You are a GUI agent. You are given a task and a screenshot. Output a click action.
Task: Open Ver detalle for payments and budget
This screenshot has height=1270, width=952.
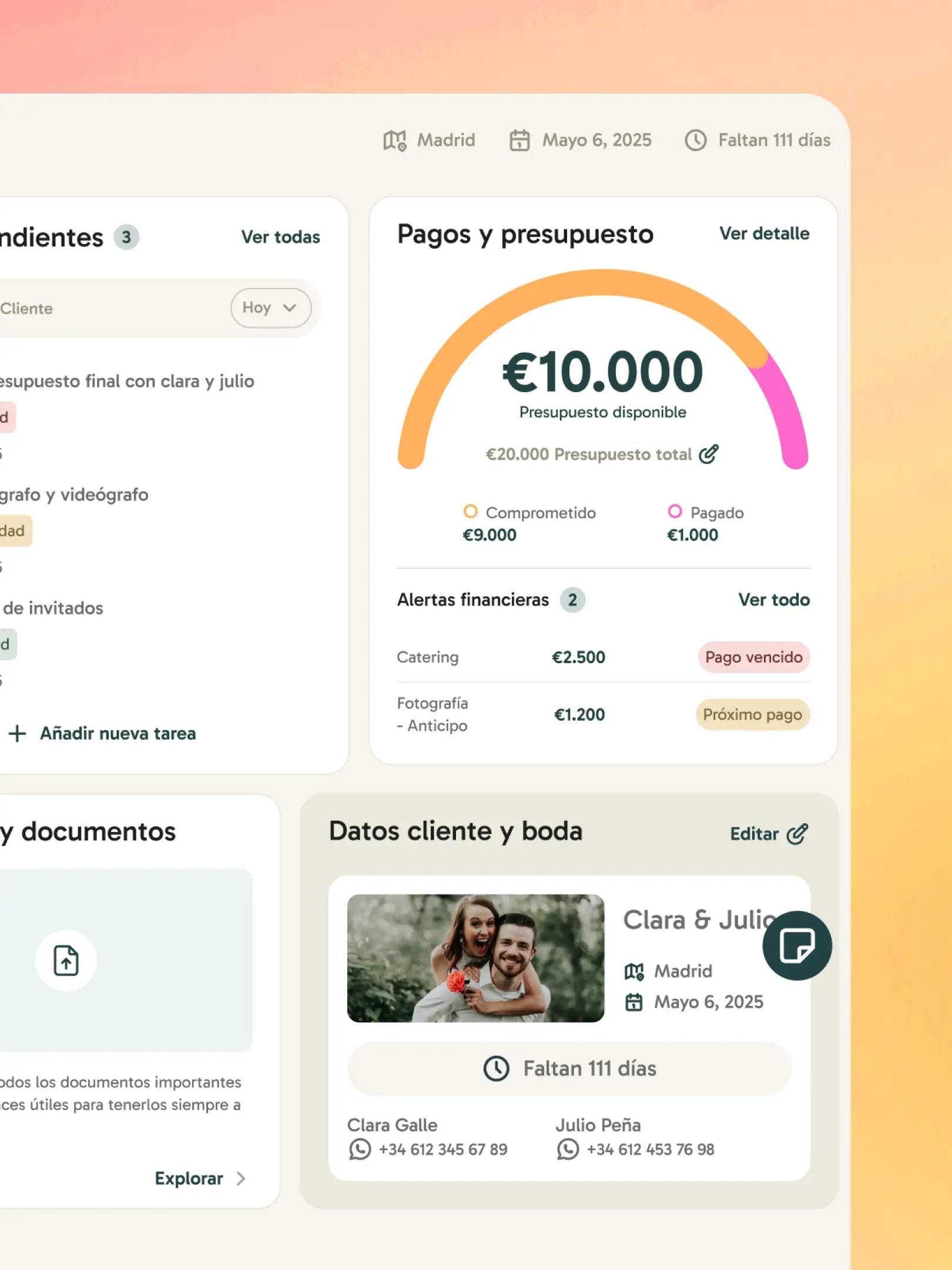pyautogui.click(x=765, y=233)
